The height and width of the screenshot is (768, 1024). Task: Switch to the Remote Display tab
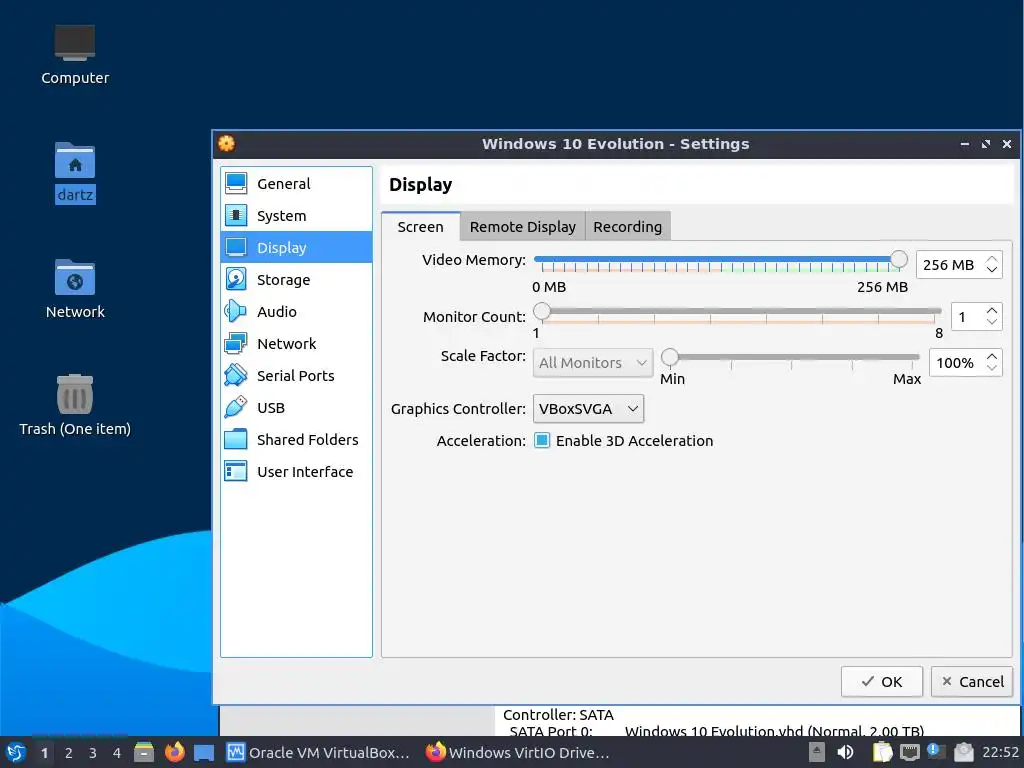[x=523, y=227]
